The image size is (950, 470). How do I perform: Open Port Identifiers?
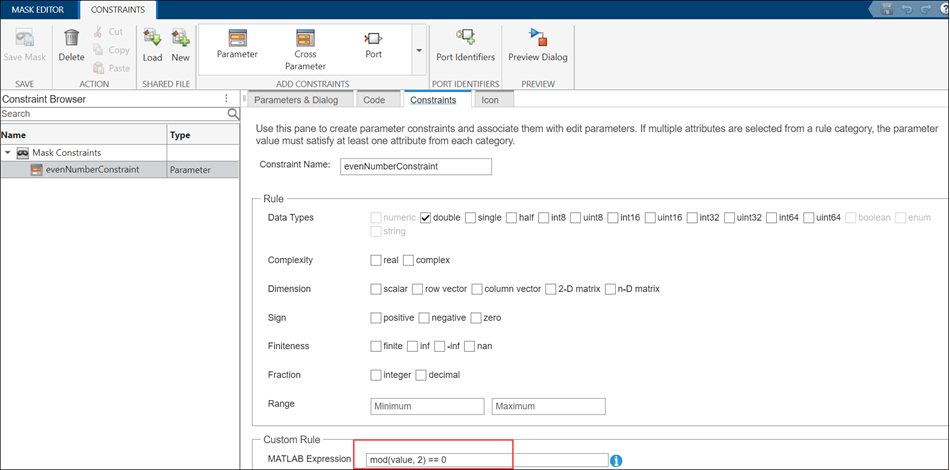tap(465, 45)
